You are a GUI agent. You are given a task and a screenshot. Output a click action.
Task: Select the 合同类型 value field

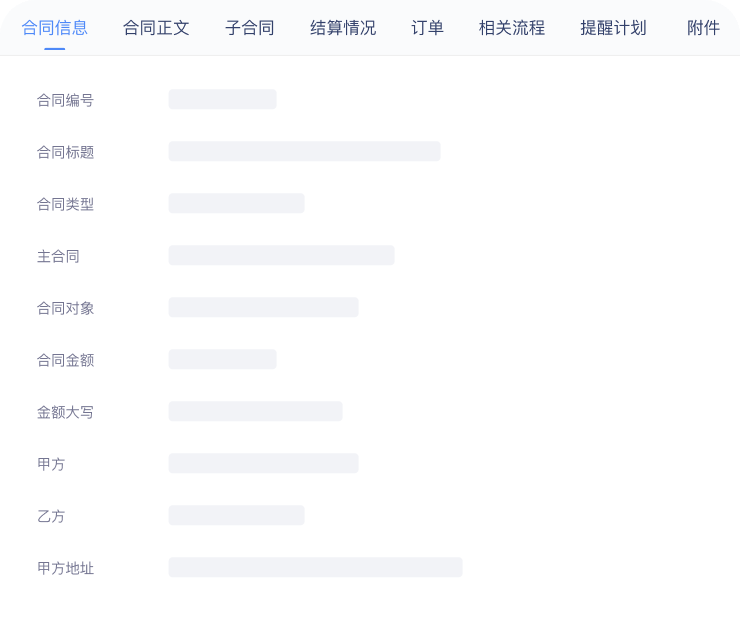[236, 203]
